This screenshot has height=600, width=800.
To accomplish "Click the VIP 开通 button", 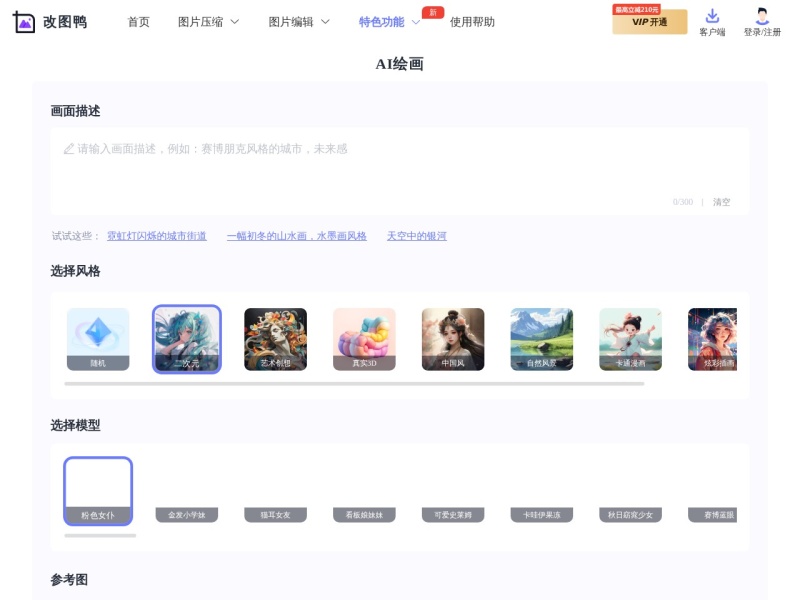I will 649,21.
